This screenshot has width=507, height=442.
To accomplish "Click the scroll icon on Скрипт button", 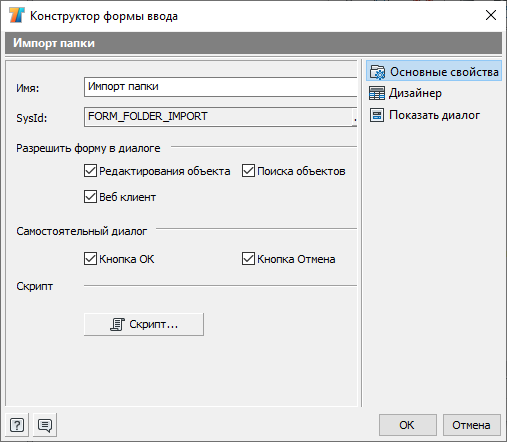I will pos(117,324).
